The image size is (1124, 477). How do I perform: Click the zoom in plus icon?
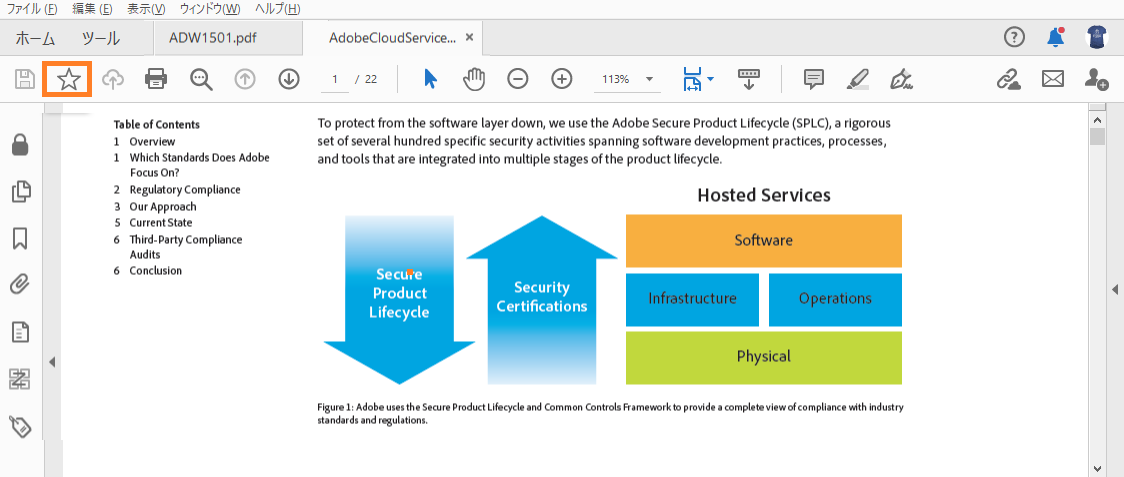[x=562, y=79]
